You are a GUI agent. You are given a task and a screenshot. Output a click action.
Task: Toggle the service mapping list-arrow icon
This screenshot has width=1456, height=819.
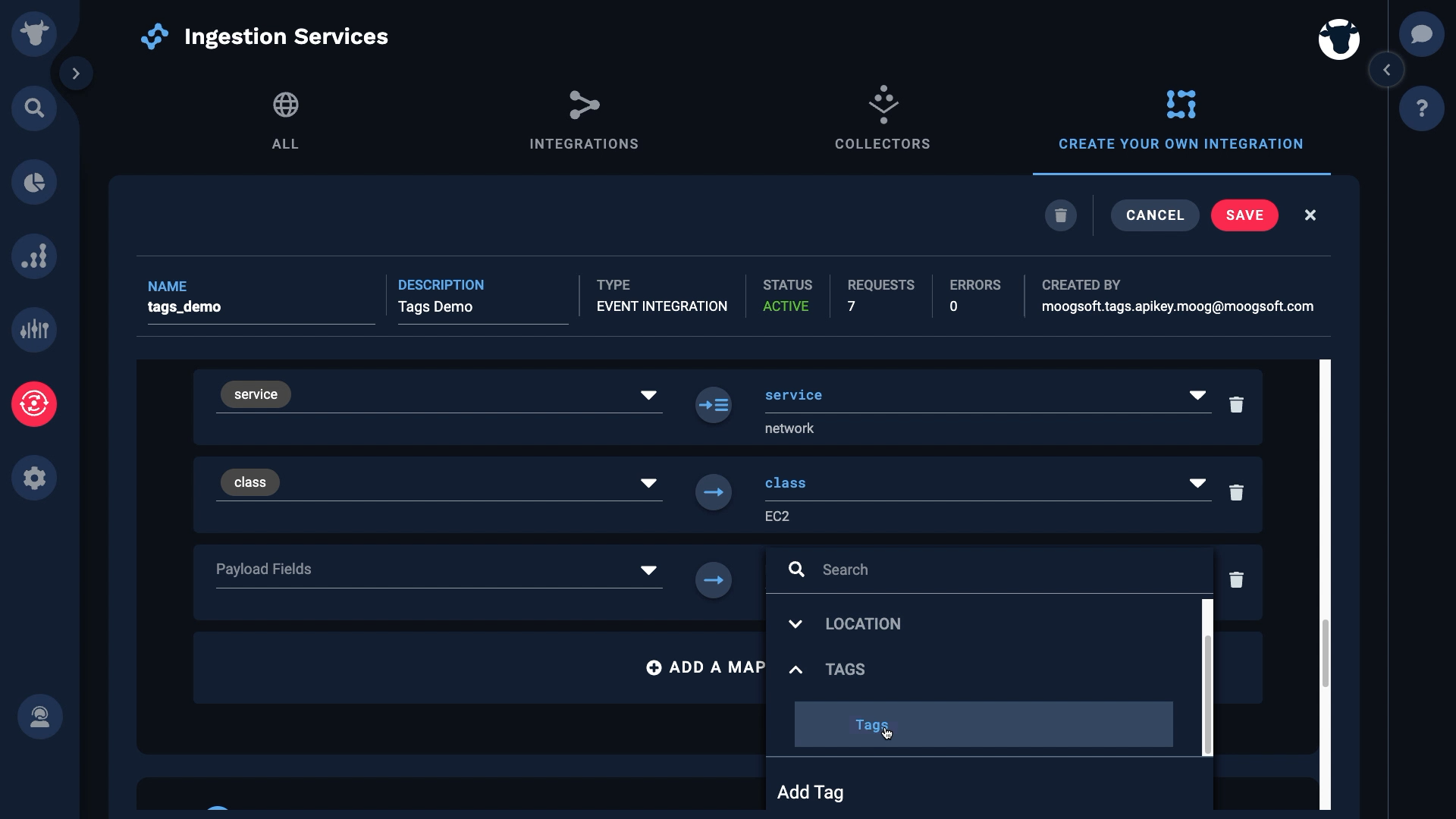click(714, 405)
